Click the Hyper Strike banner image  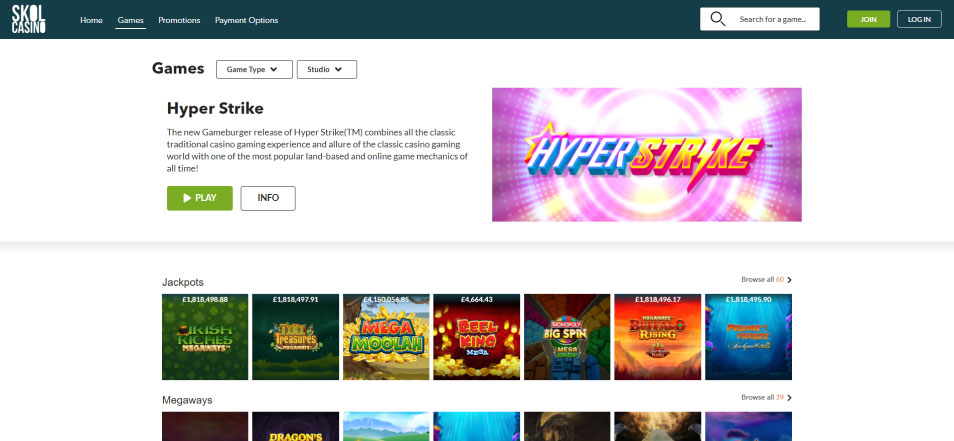647,155
